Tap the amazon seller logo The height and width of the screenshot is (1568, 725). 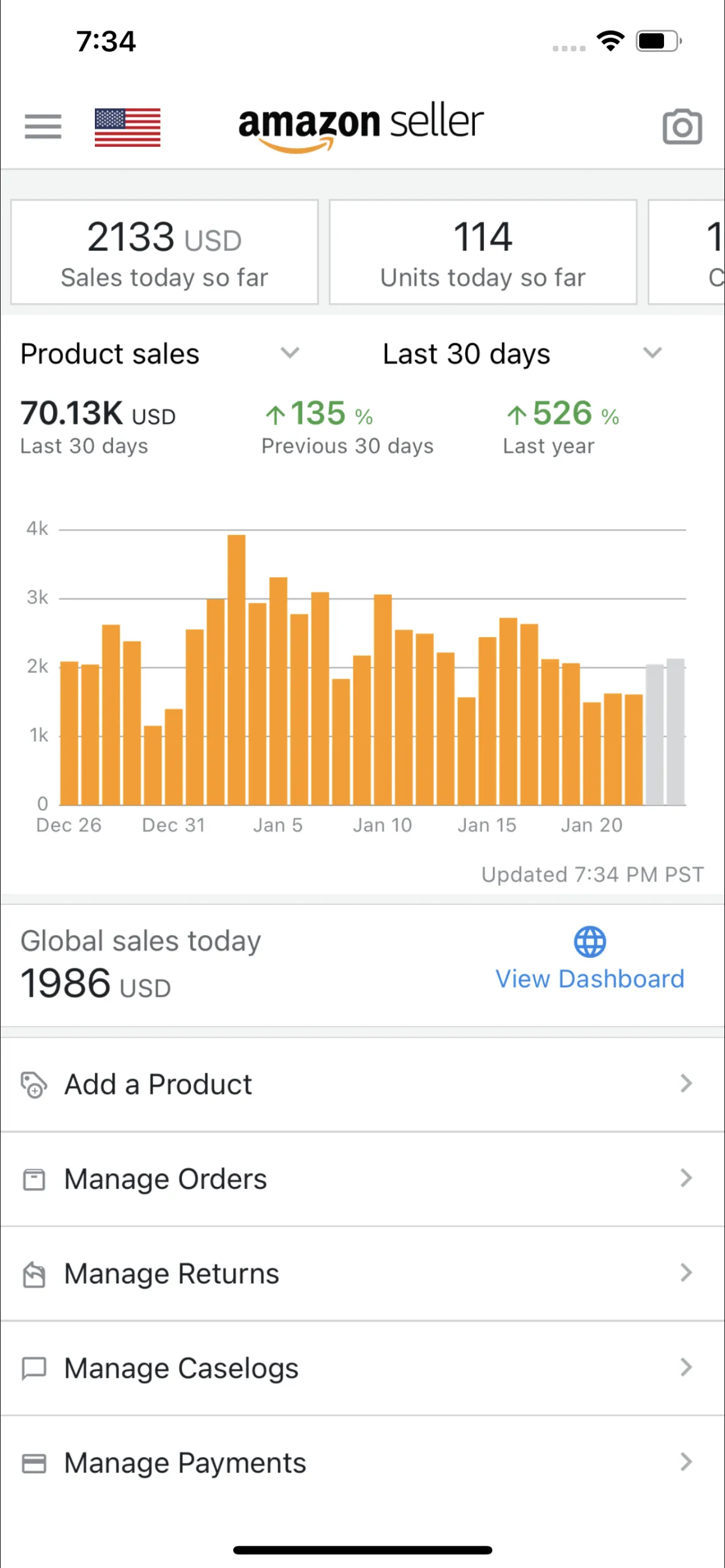(360, 126)
